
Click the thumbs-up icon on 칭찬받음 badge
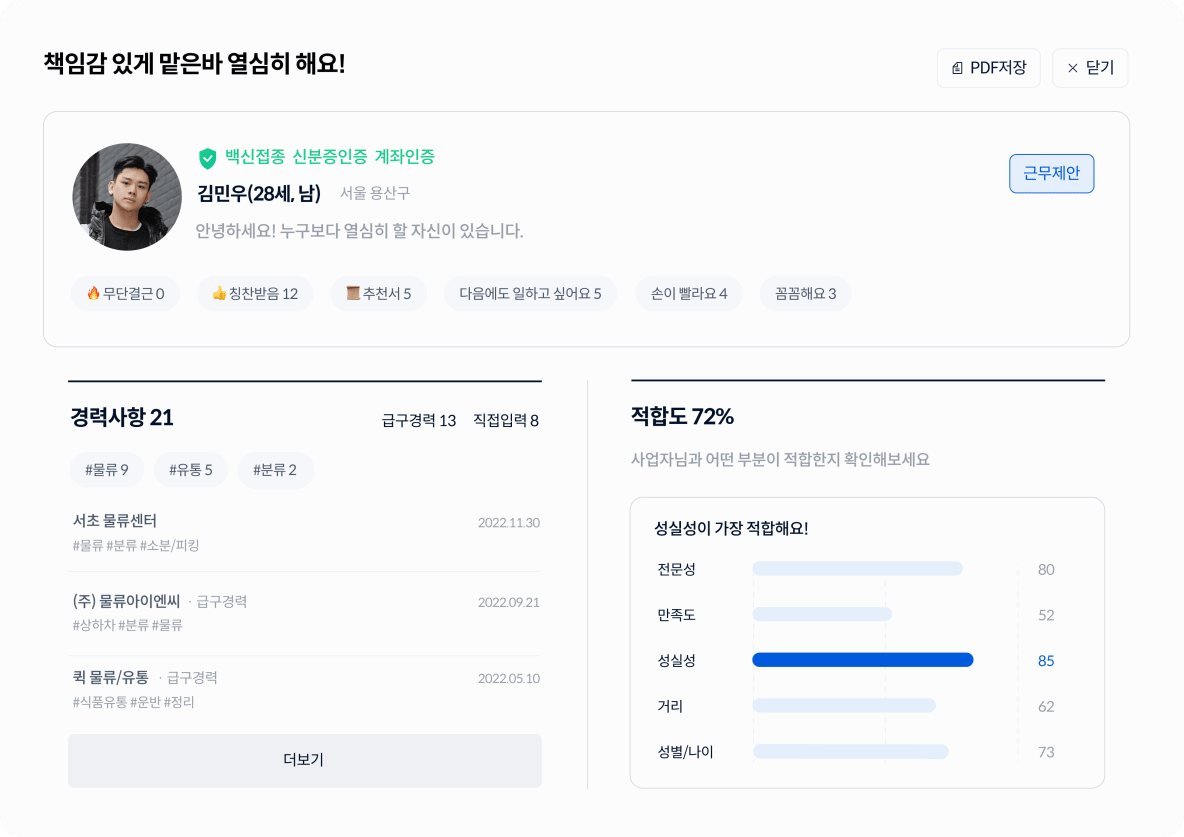click(216, 293)
